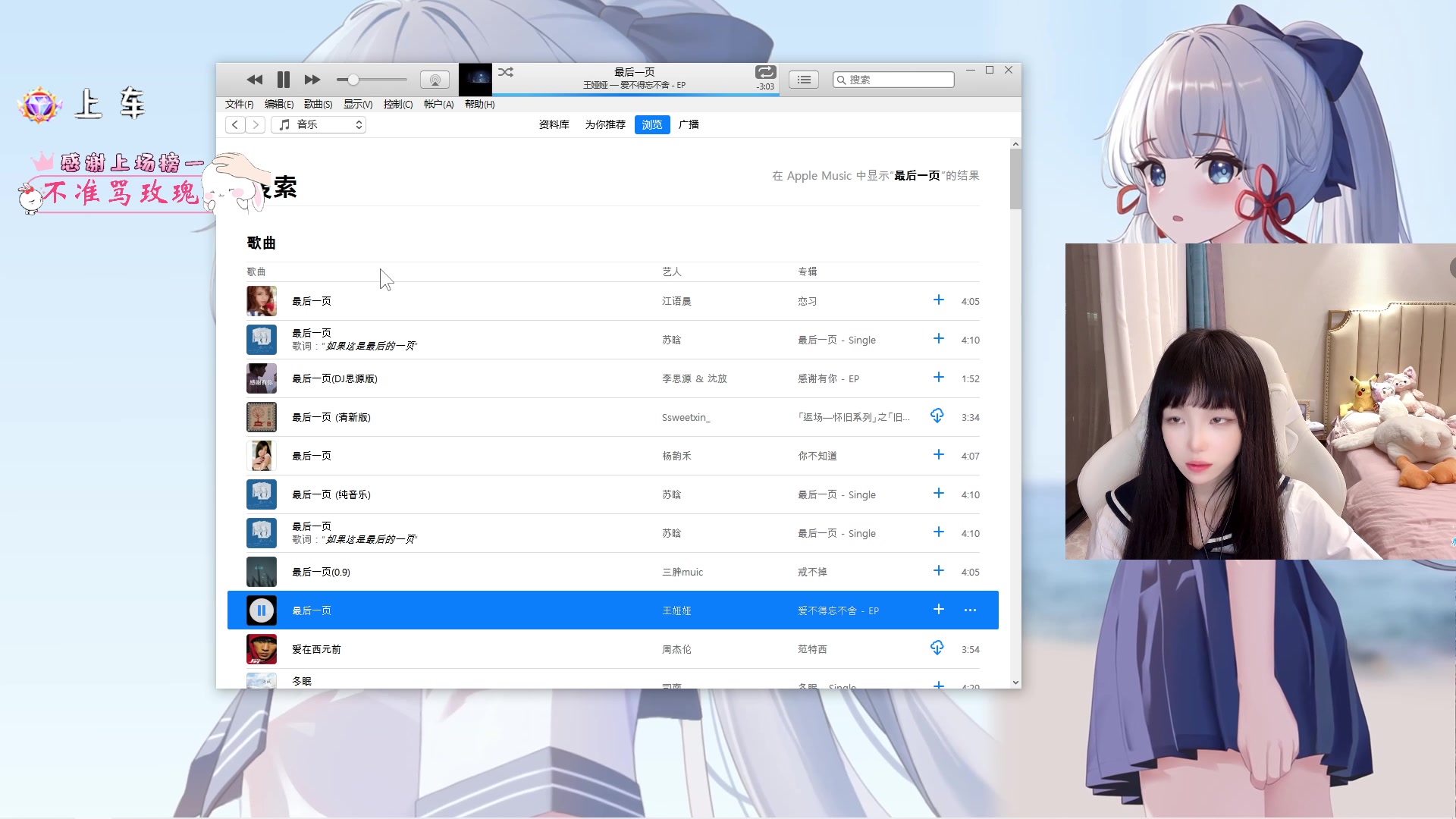
Task: Open the 文件(F) menu
Action: pos(239,104)
